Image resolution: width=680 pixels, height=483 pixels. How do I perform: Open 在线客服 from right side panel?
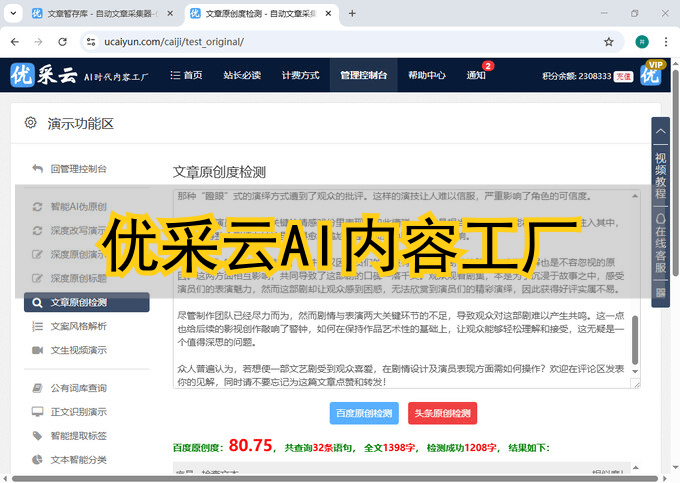point(660,242)
